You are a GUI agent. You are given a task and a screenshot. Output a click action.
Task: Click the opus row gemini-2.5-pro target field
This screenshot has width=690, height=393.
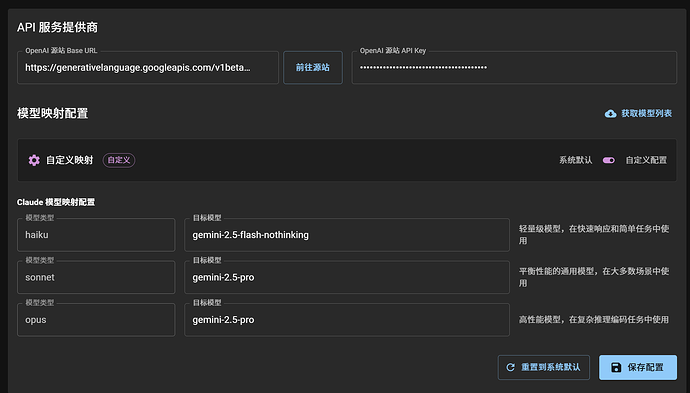point(347,320)
